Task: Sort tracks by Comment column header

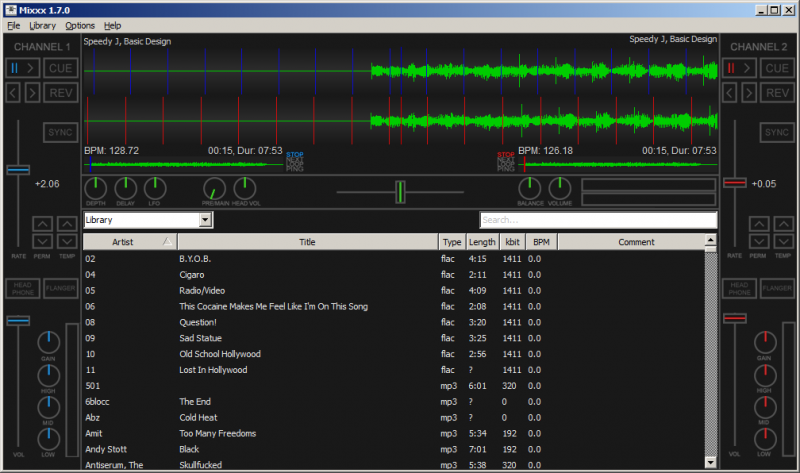Action: [632, 242]
